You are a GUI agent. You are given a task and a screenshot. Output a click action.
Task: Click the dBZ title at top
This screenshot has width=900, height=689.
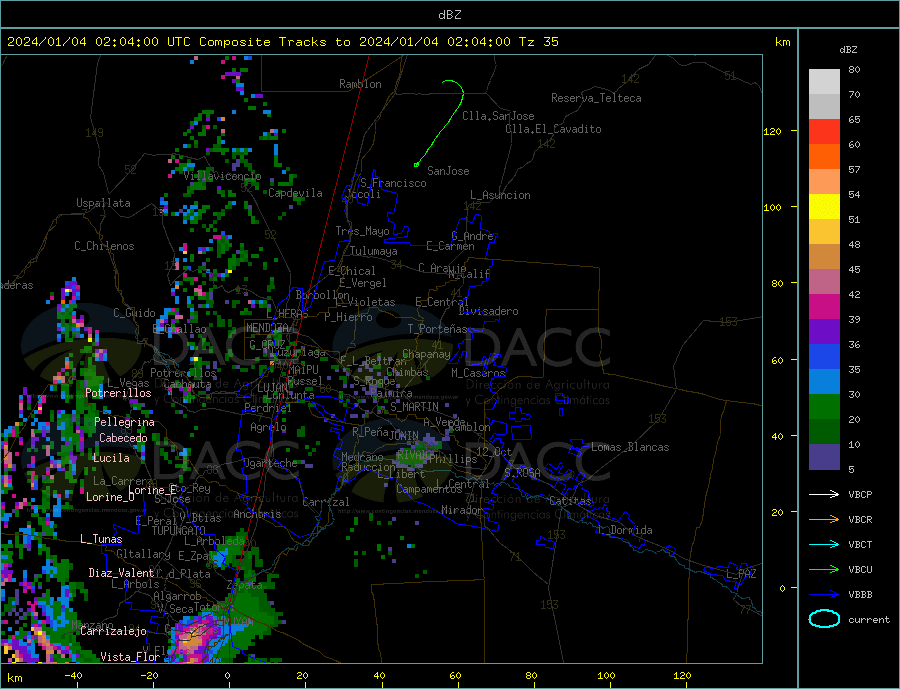click(x=449, y=15)
